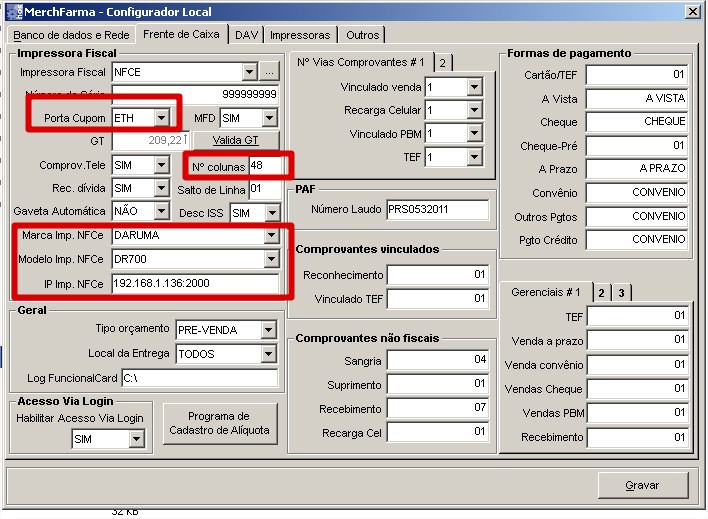Screen dimensions: 708x519
Task: Expand the Marca Imp. NFCe dropdown
Action: pyautogui.click(x=270, y=236)
